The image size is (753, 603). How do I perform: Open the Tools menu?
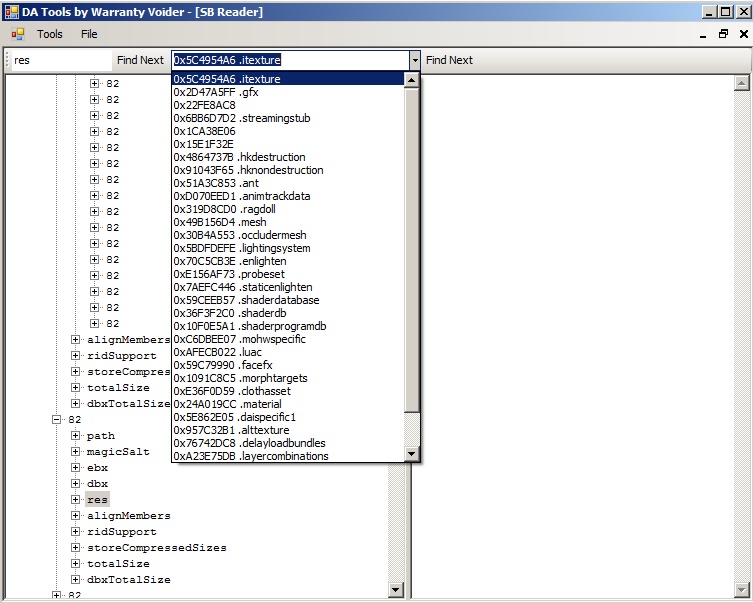(50, 34)
